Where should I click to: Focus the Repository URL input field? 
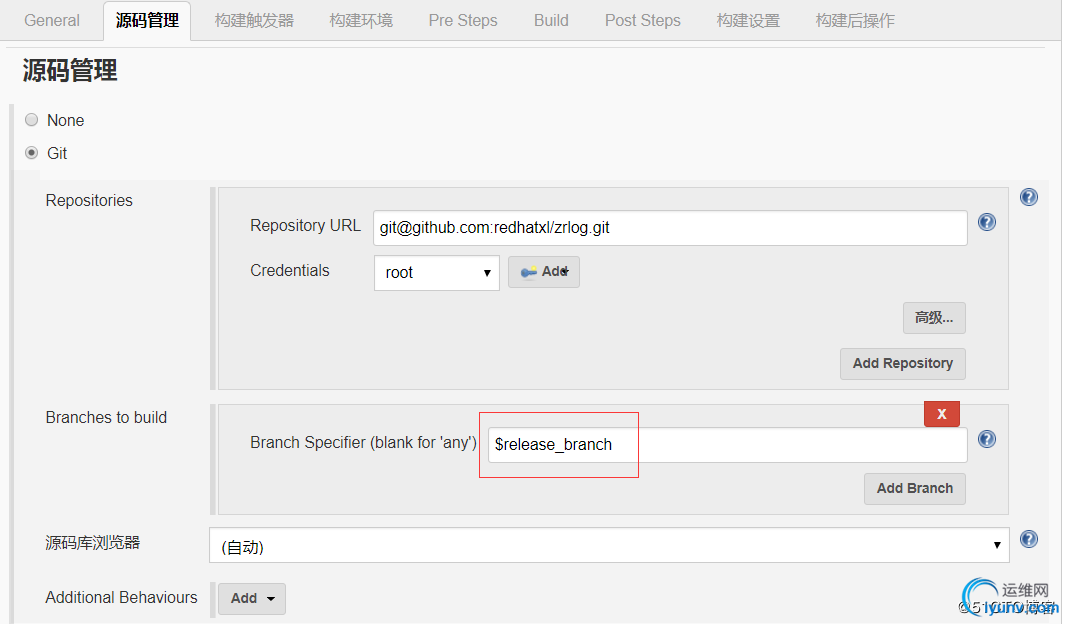670,227
